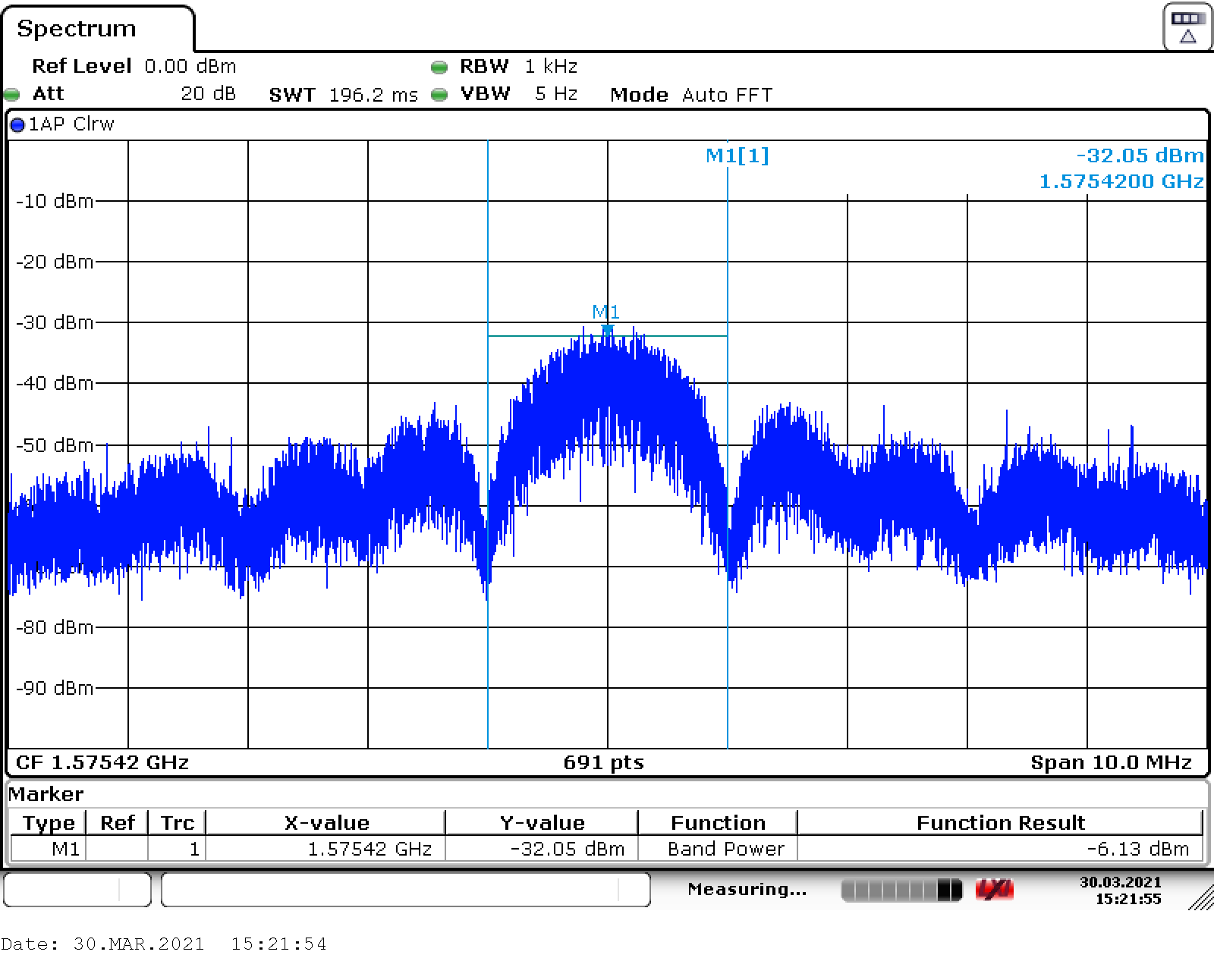Click the 691 pts sweep points label

[603, 762]
